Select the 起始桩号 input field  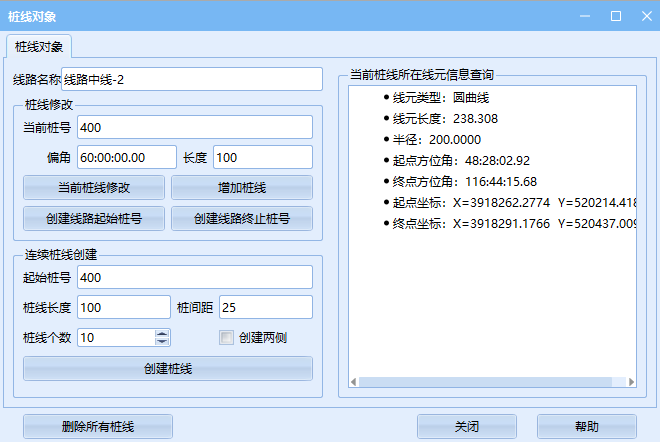[x=194, y=277]
